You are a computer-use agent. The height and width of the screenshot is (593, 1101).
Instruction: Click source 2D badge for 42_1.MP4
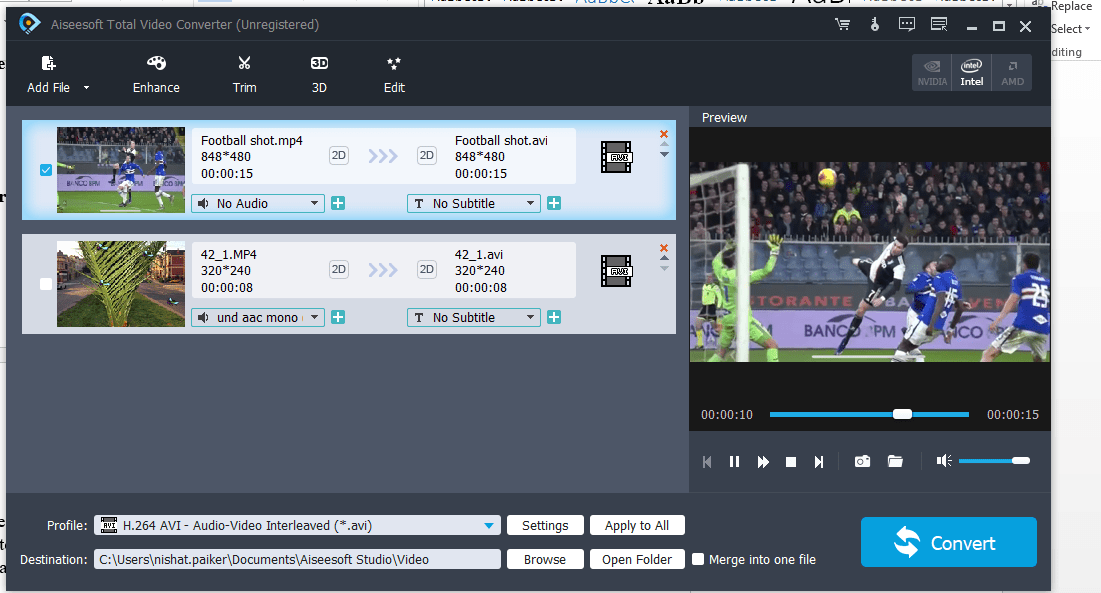click(x=338, y=269)
